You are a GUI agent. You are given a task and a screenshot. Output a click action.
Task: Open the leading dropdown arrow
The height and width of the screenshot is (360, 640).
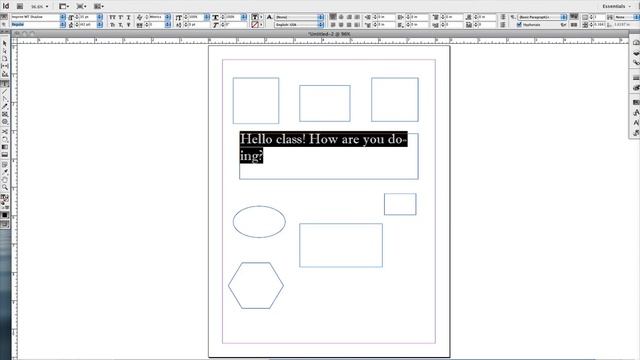coord(100,25)
